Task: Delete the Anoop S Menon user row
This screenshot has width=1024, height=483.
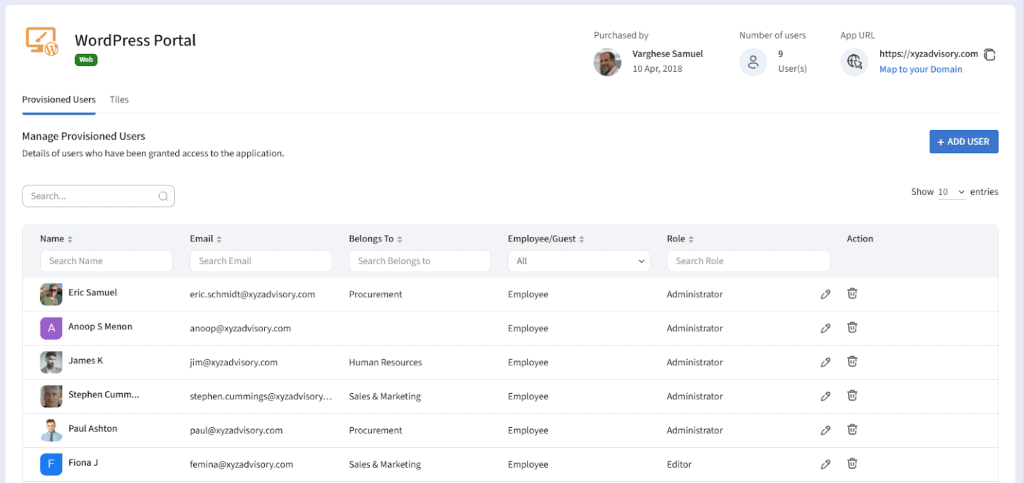Action: pyautogui.click(x=852, y=328)
